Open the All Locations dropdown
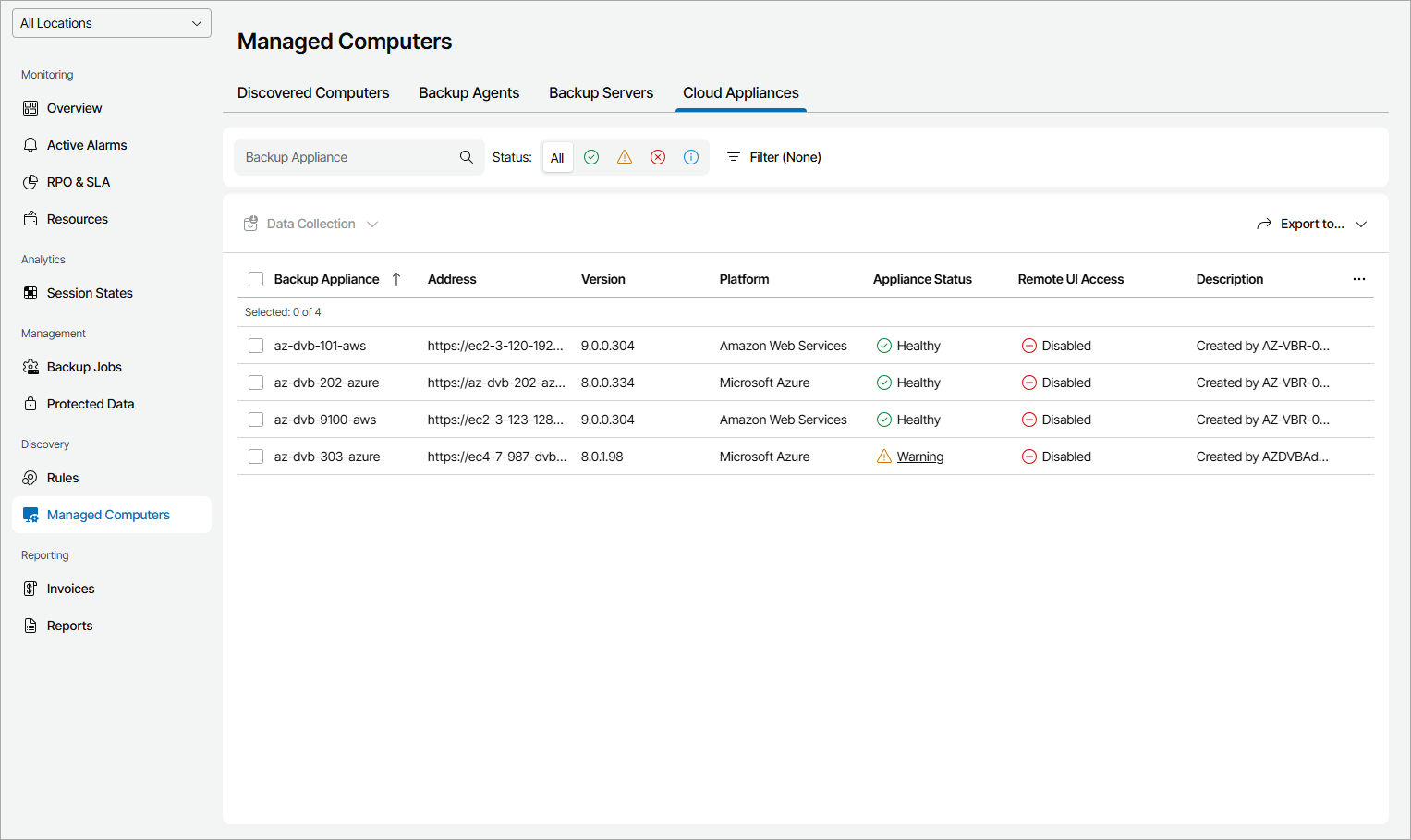1411x840 pixels. [111, 22]
